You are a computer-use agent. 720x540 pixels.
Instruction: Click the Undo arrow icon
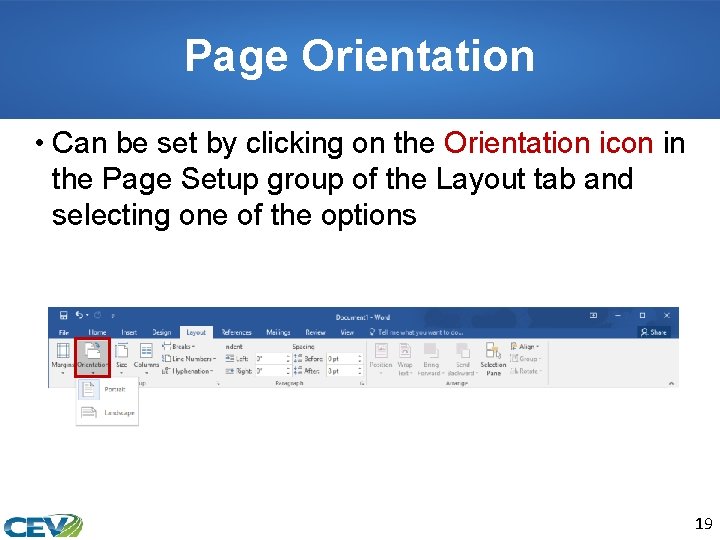point(79,315)
